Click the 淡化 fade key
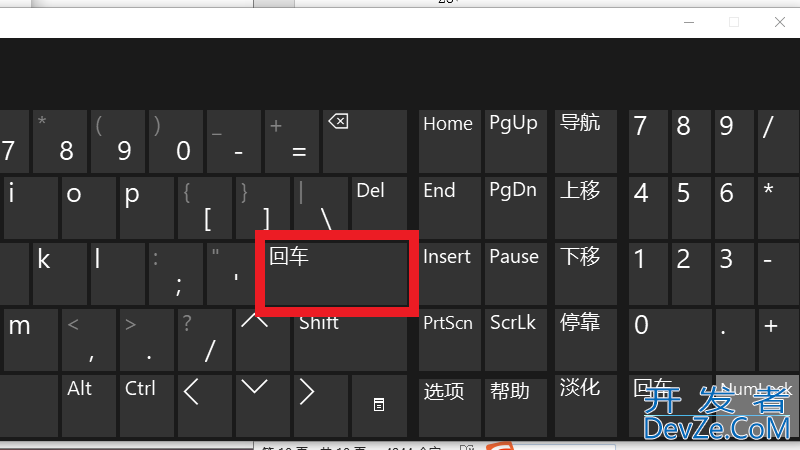The image size is (800, 450). 586,406
